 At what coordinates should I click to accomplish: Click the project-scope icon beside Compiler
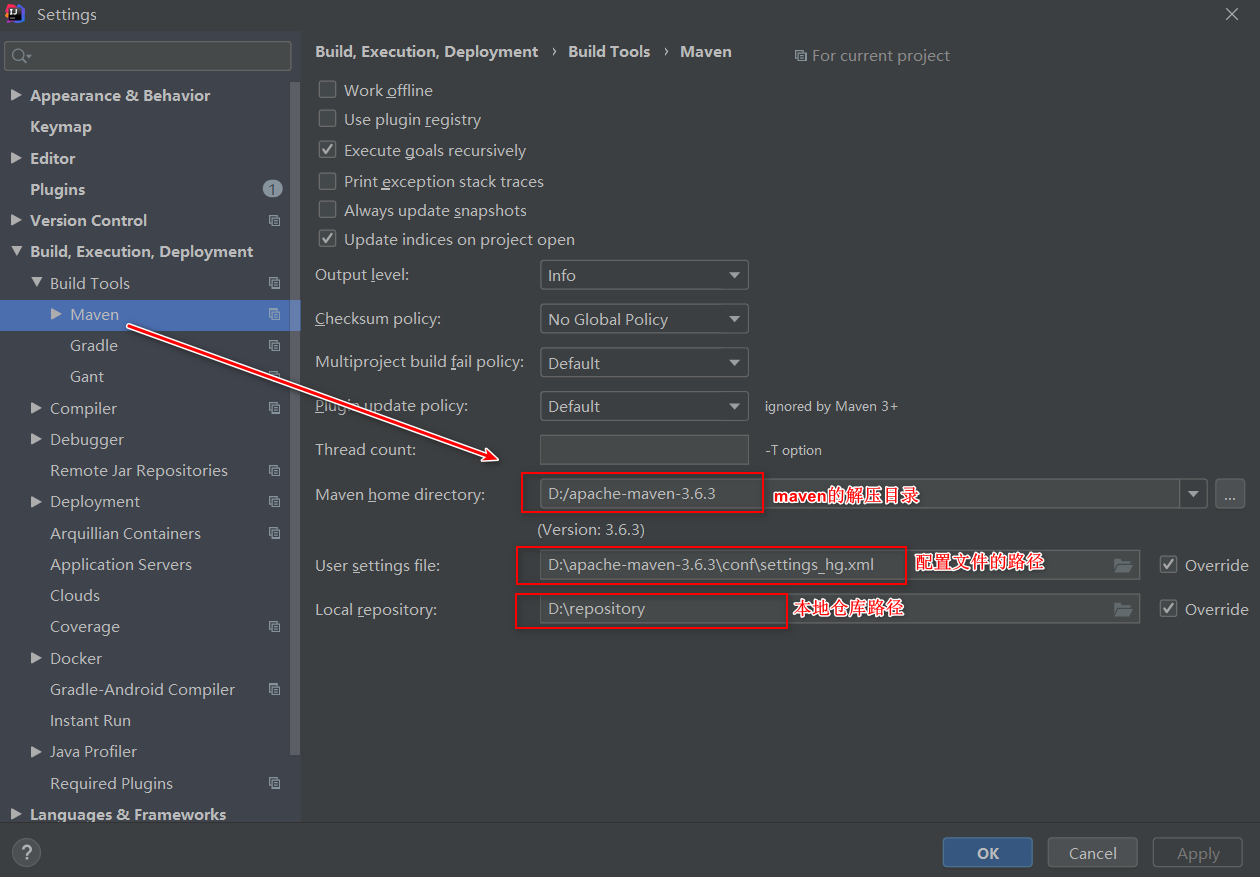coord(274,408)
